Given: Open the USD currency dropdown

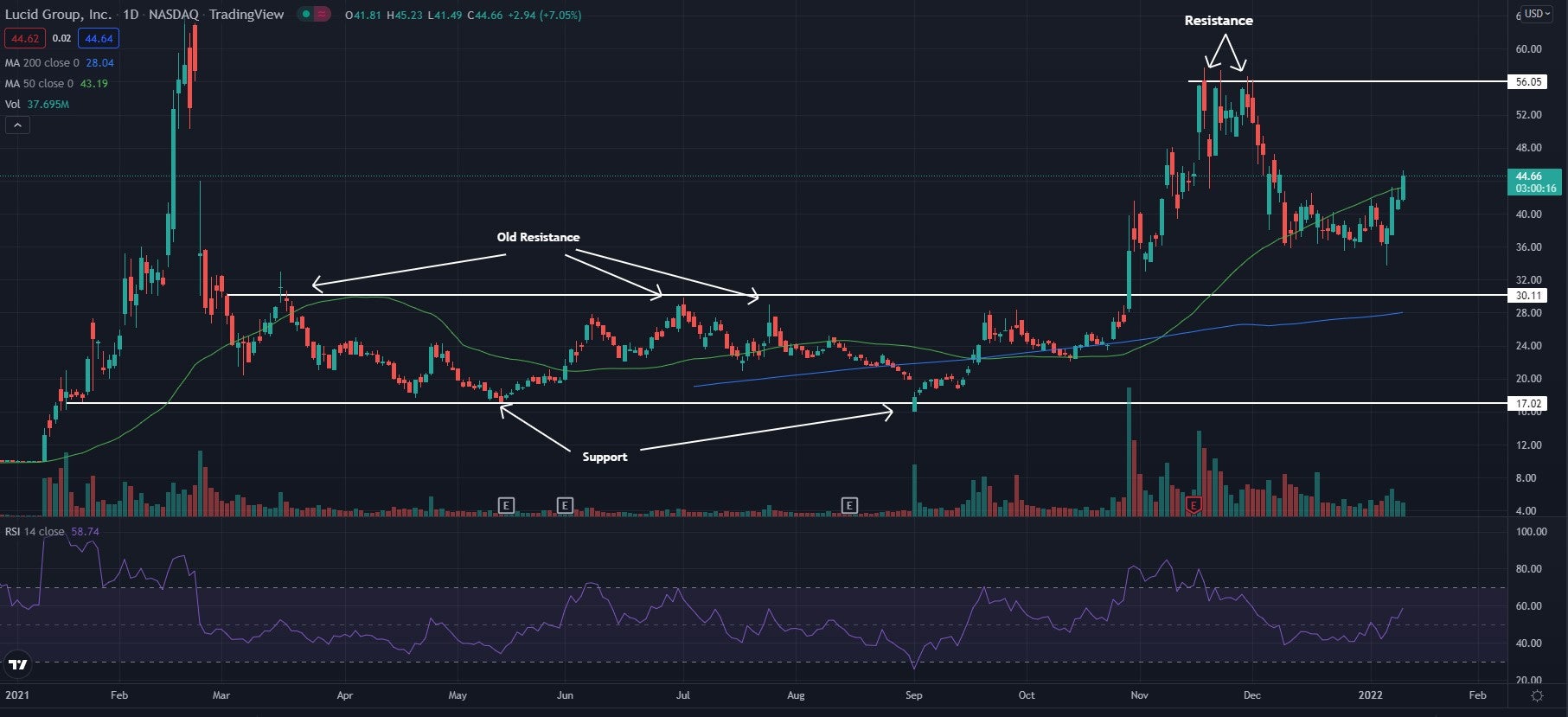Looking at the screenshot, I should pyautogui.click(x=1537, y=14).
